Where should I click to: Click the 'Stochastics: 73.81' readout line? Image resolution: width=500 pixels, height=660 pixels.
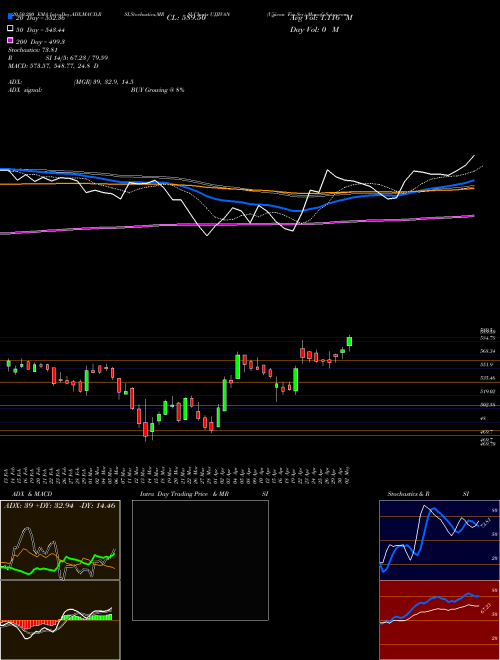pyautogui.click(x=32, y=50)
